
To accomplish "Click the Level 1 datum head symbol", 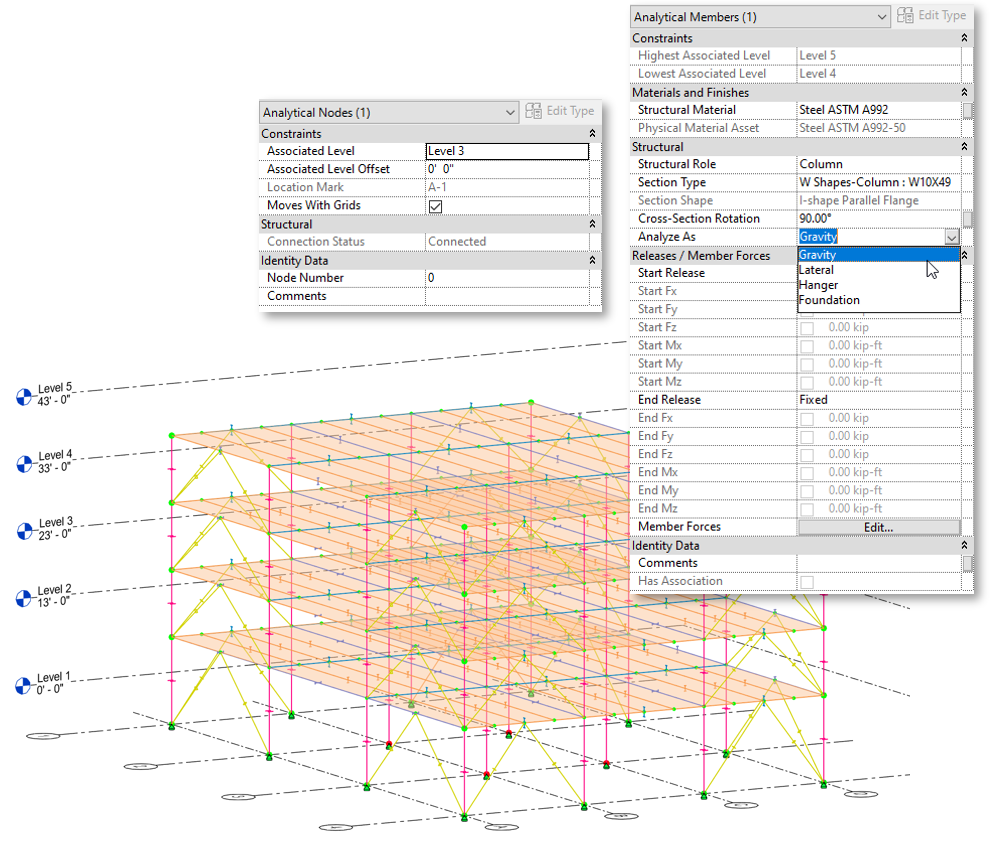I will coord(23,686).
